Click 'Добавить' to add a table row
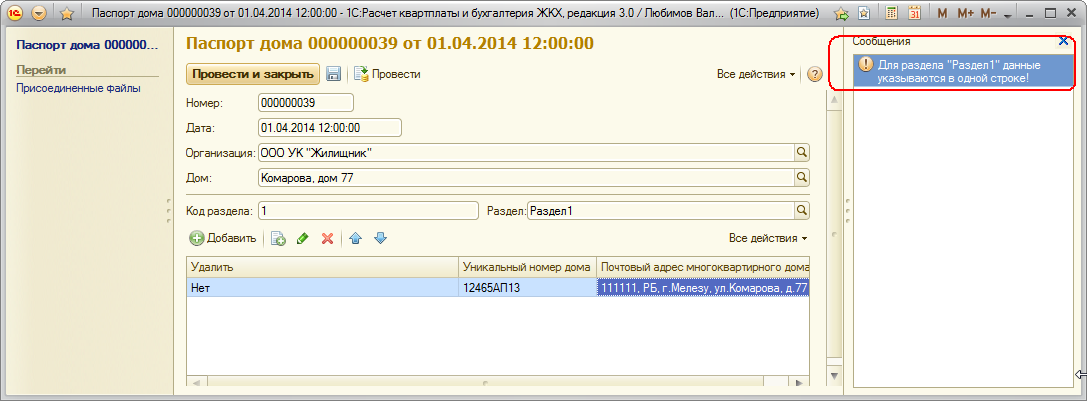 223,238
